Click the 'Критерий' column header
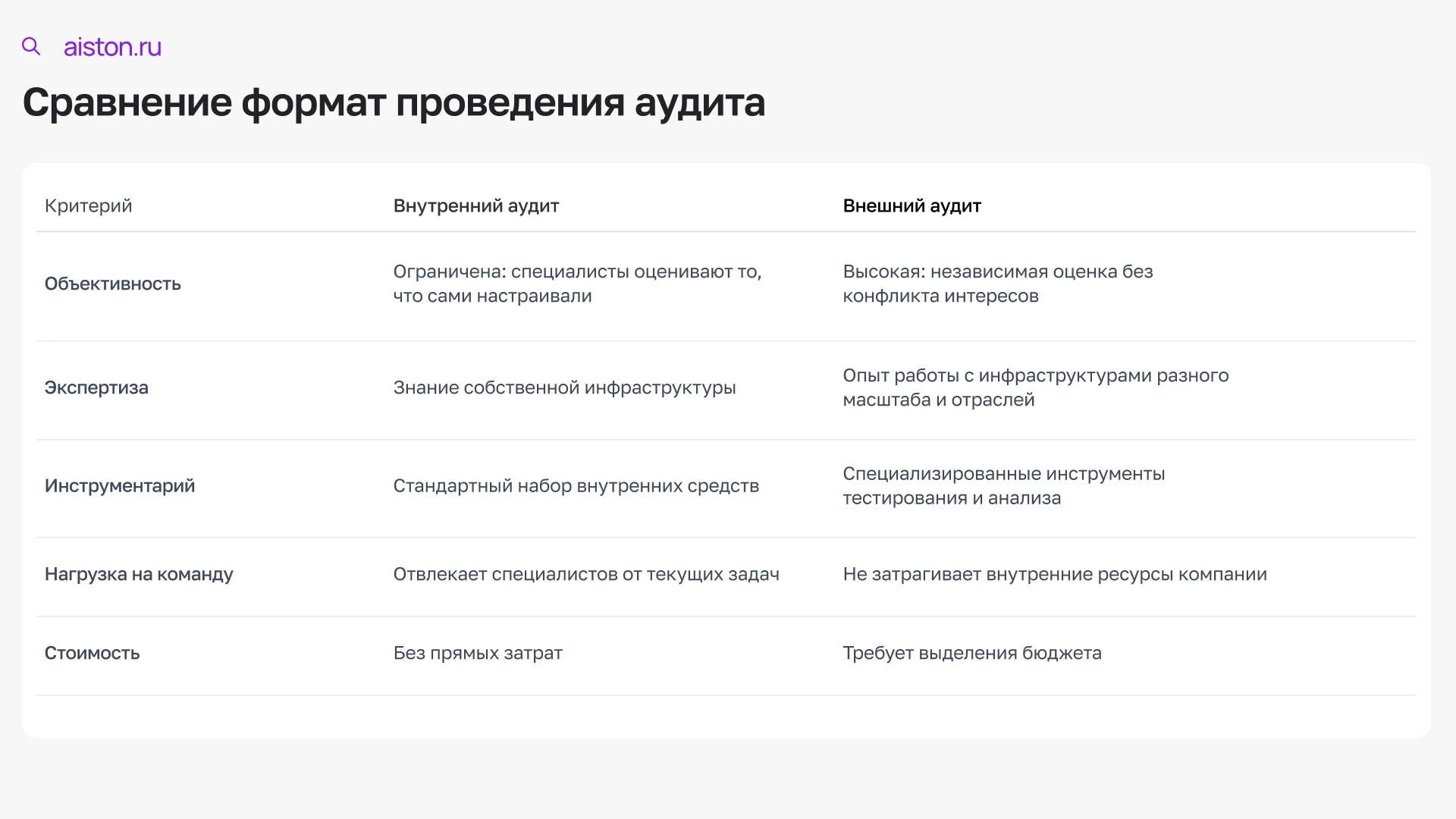The image size is (1456, 819). click(88, 206)
